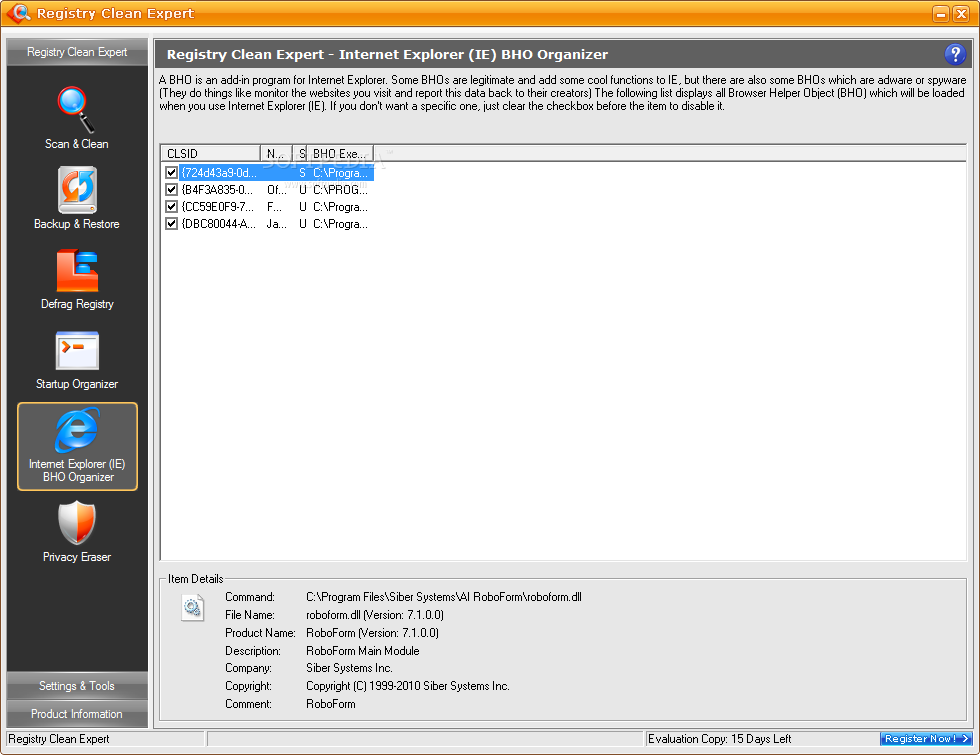Click the roboform.dll (Version: 7.1.0.0) file name
This screenshot has height=755, width=980.
[375, 615]
